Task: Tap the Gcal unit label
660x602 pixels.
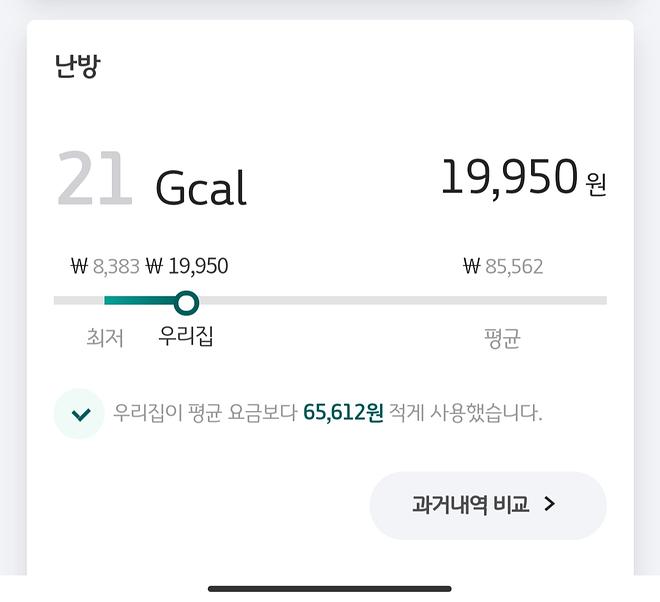Action: click(x=200, y=187)
